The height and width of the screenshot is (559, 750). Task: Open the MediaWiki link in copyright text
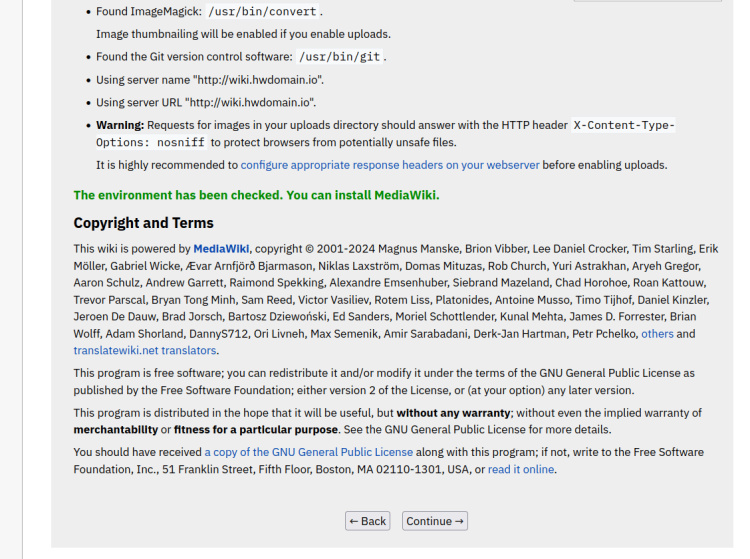pyautogui.click(x=222, y=249)
